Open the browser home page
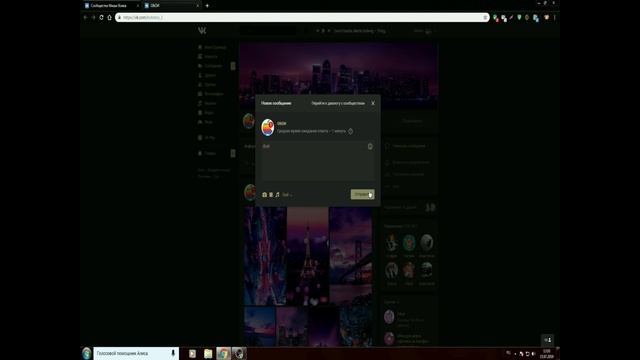The width and height of the screenshot is (640, 360). (x=109, y=18)
